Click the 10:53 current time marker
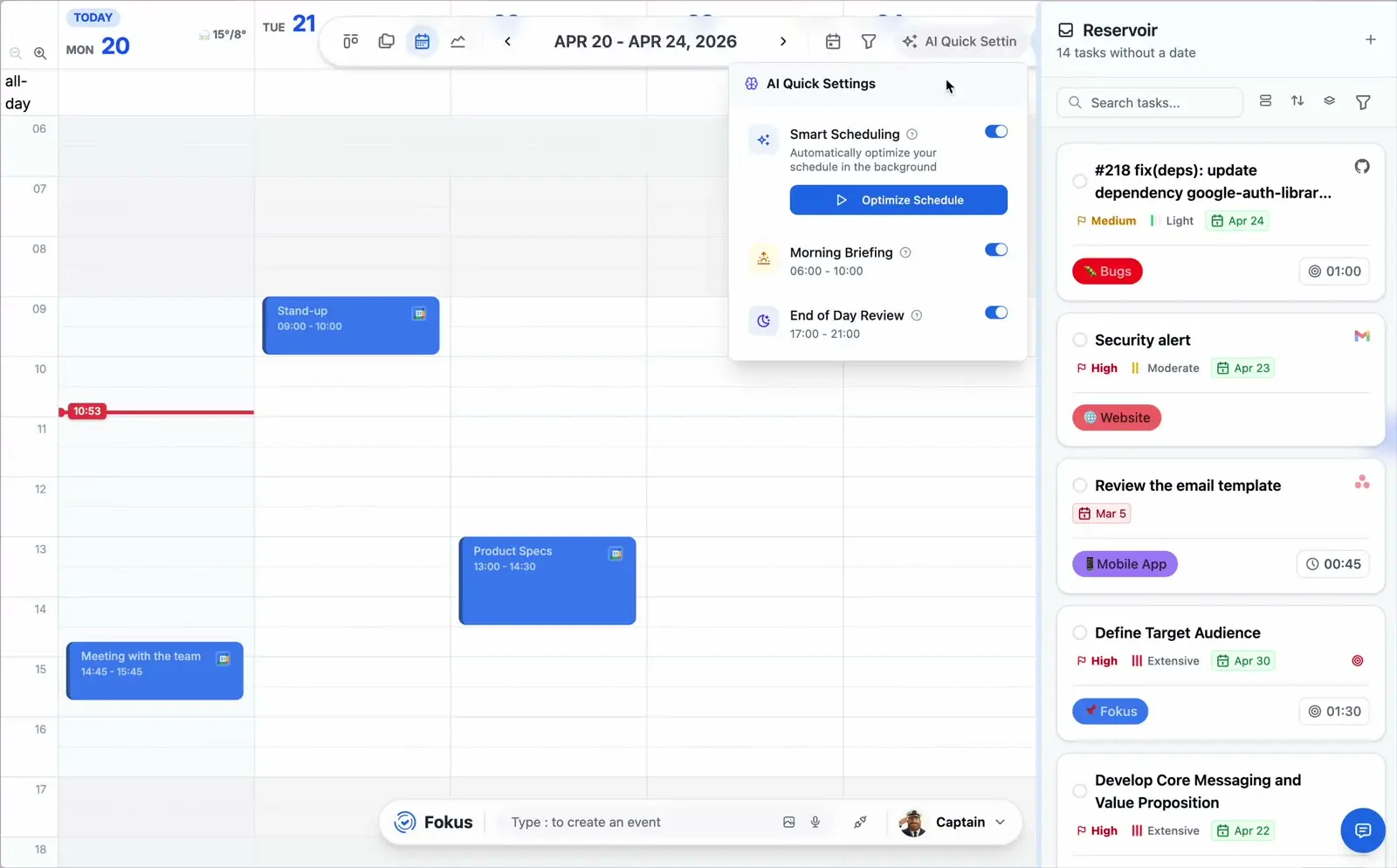 click(86, 411)
